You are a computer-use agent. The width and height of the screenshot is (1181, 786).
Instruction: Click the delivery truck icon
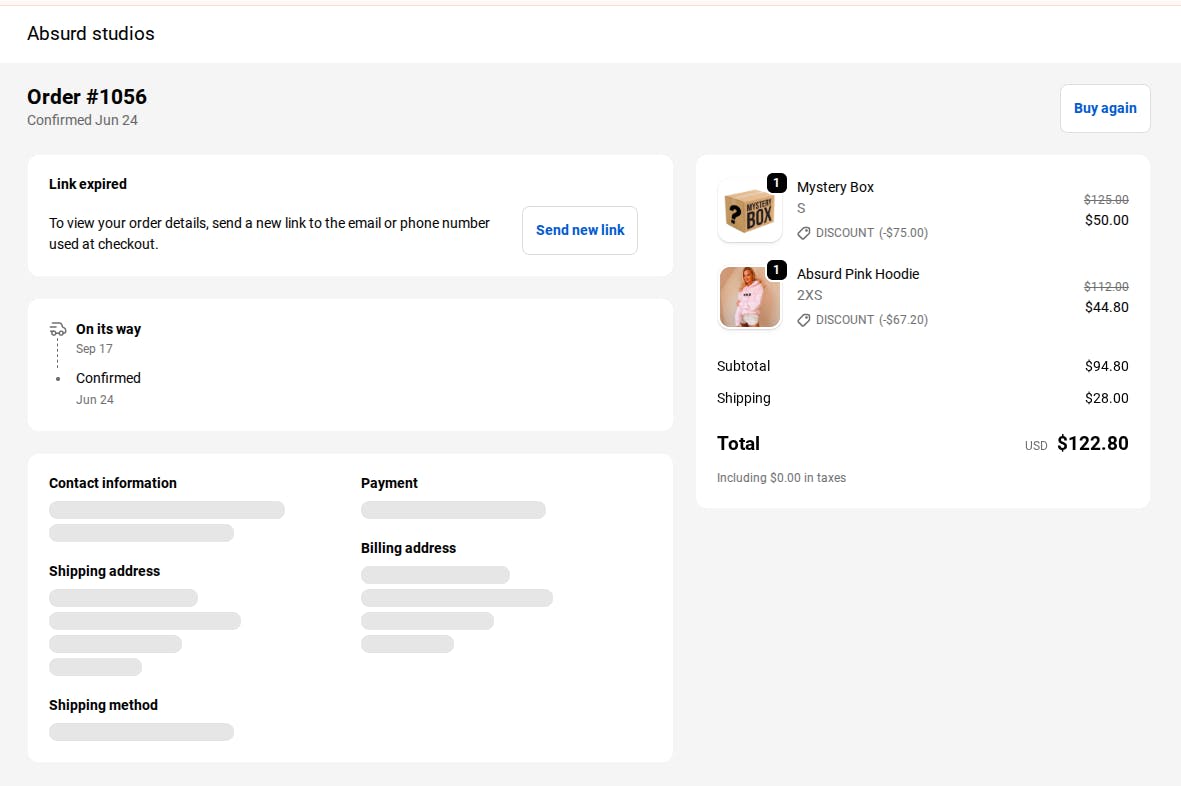(x=58, y=329)
